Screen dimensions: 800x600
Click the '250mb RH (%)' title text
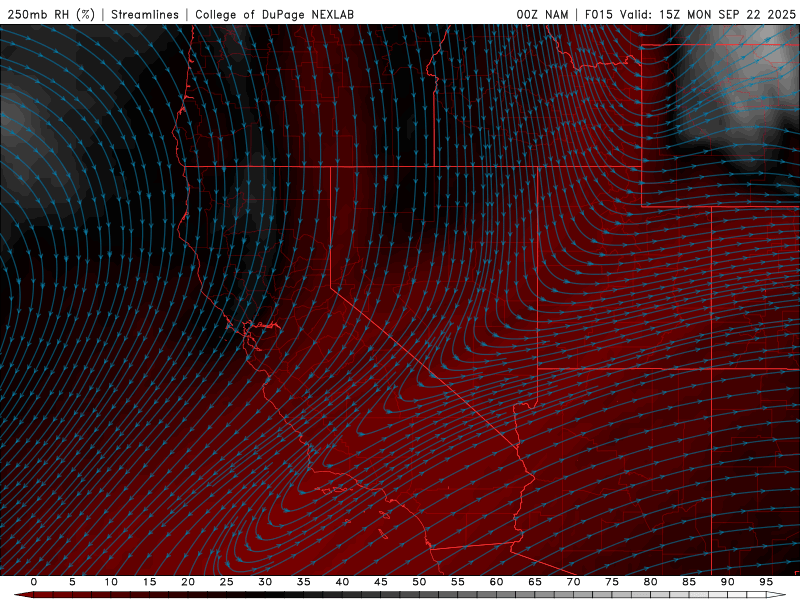point(51,14)
